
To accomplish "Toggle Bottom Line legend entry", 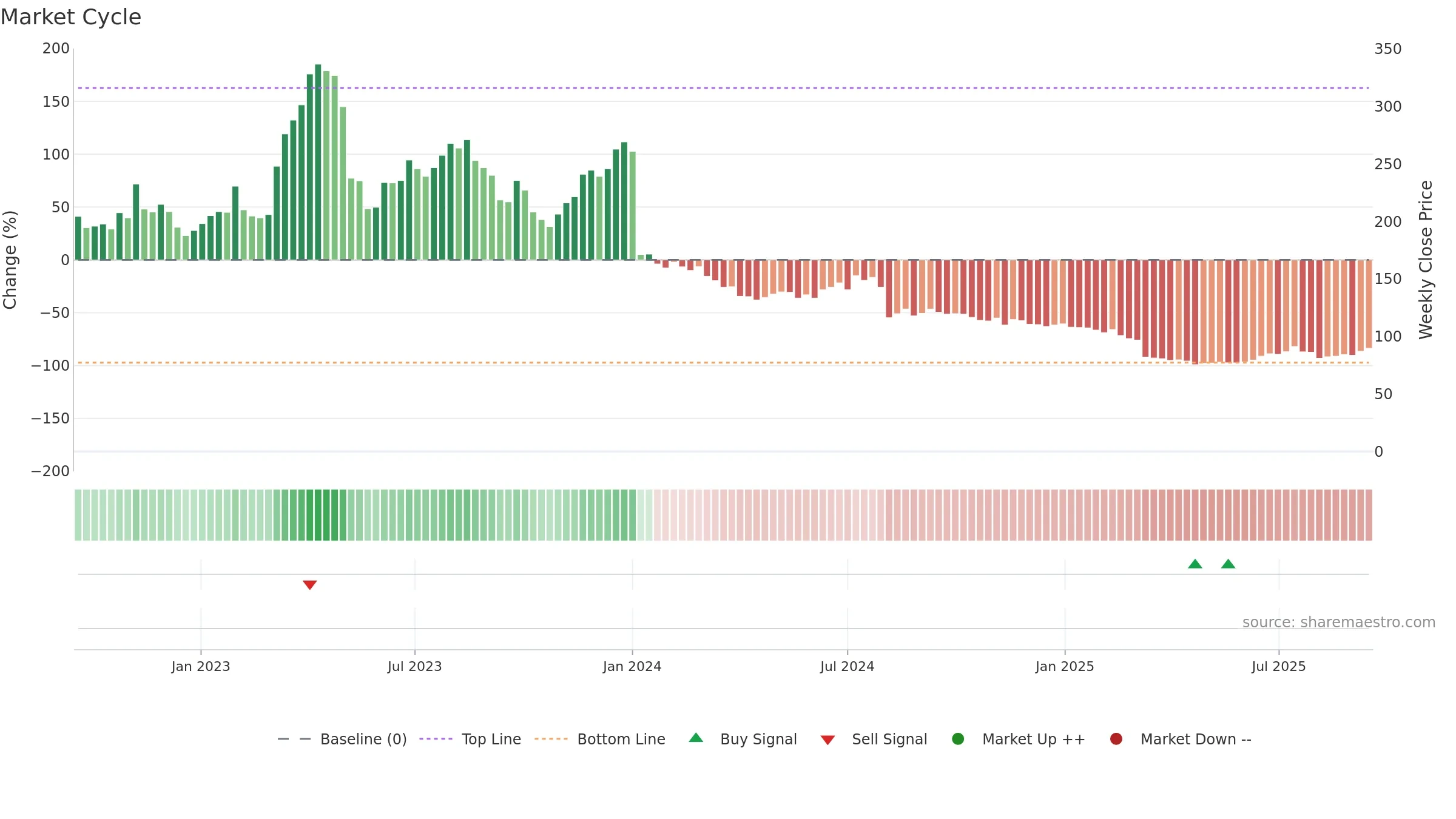I will 600,739.
